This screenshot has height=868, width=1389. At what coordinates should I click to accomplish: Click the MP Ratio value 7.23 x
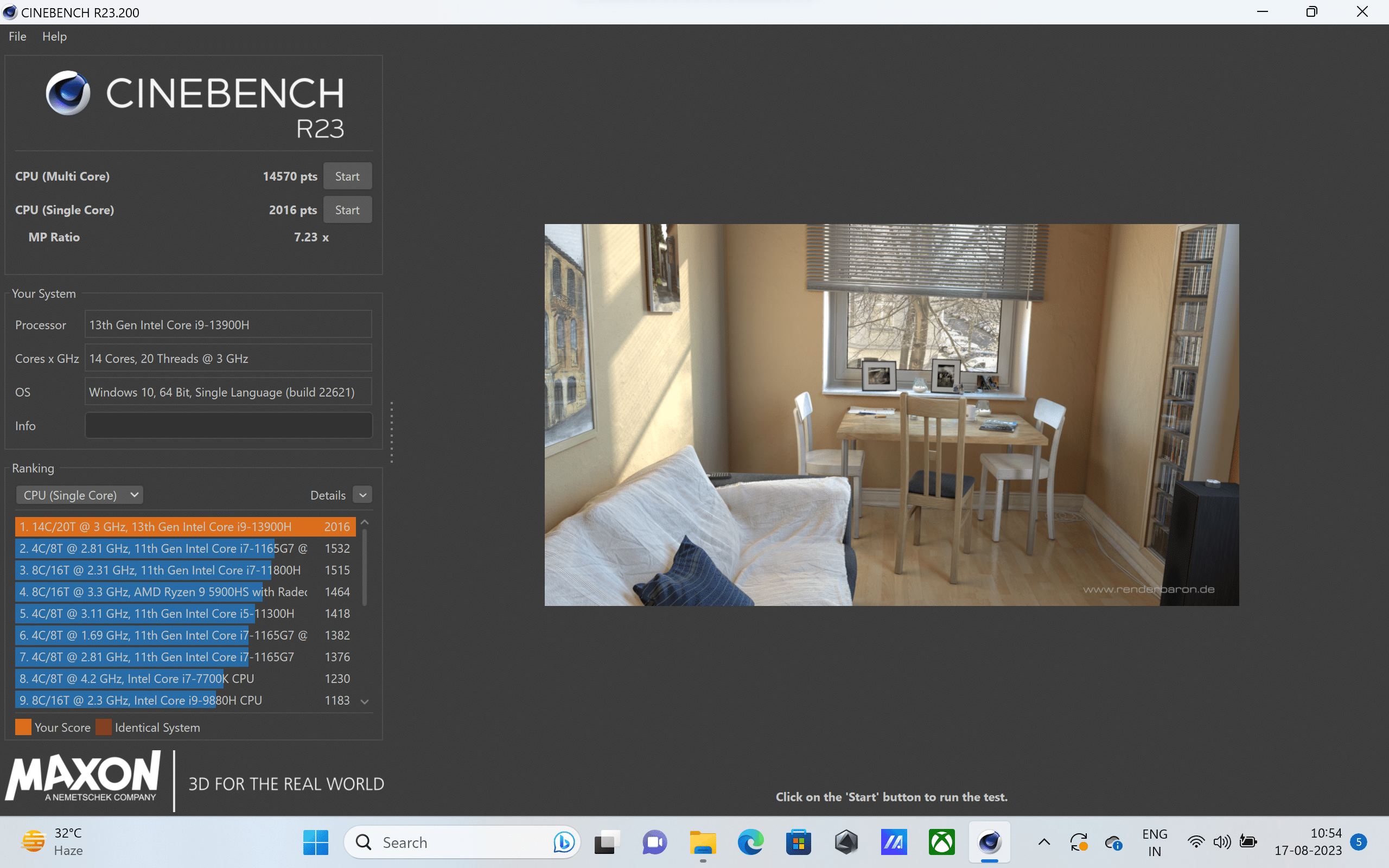[x=311, y=237]
